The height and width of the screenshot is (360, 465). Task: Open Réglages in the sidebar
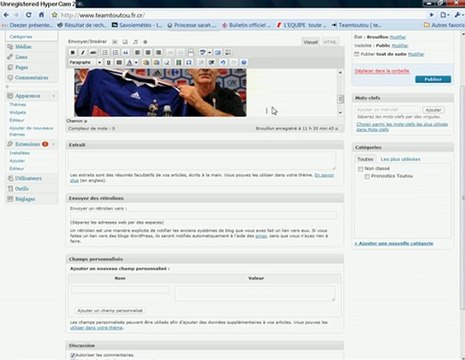tap(25, 199)
